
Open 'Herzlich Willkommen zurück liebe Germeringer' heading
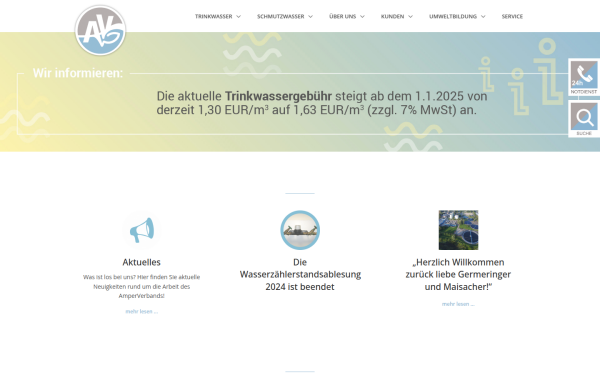pyautogui.click(x=458, y=274)
